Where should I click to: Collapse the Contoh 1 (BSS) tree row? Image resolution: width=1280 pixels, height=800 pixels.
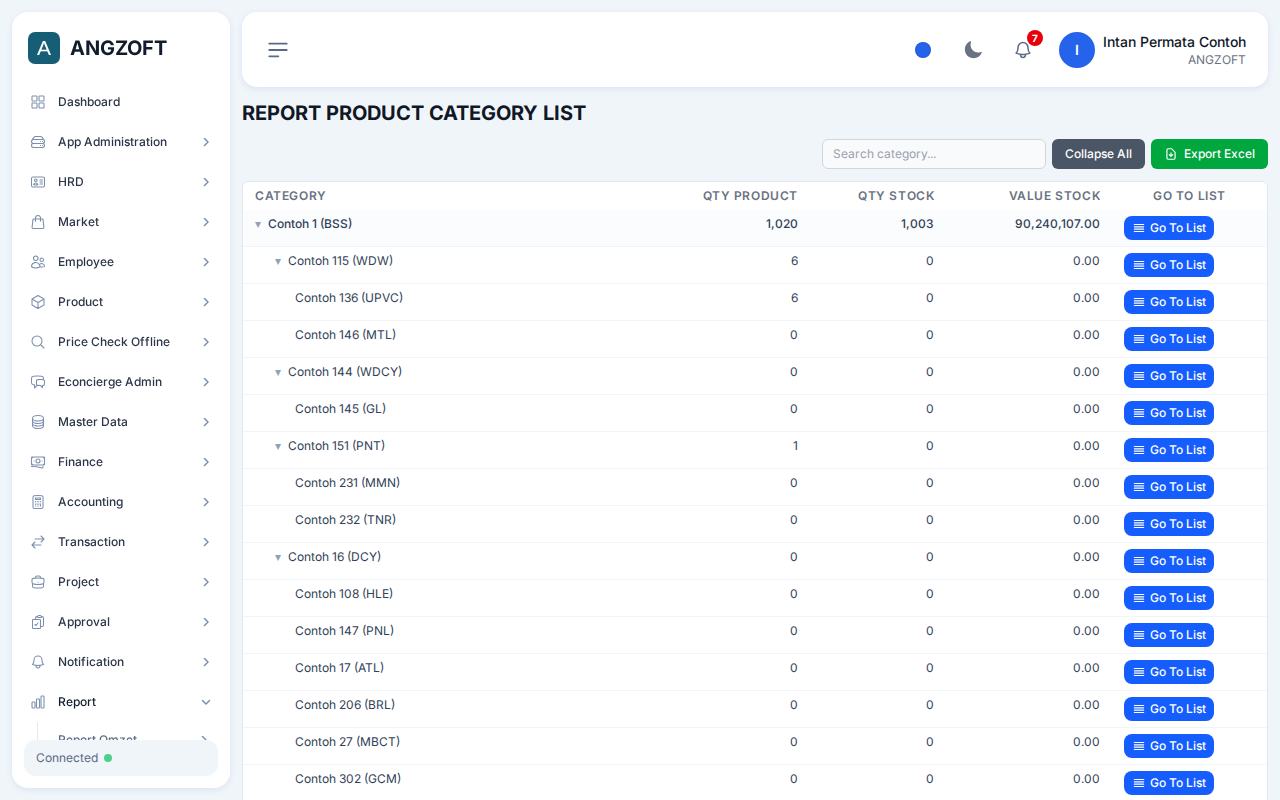(x=258, y=225)
